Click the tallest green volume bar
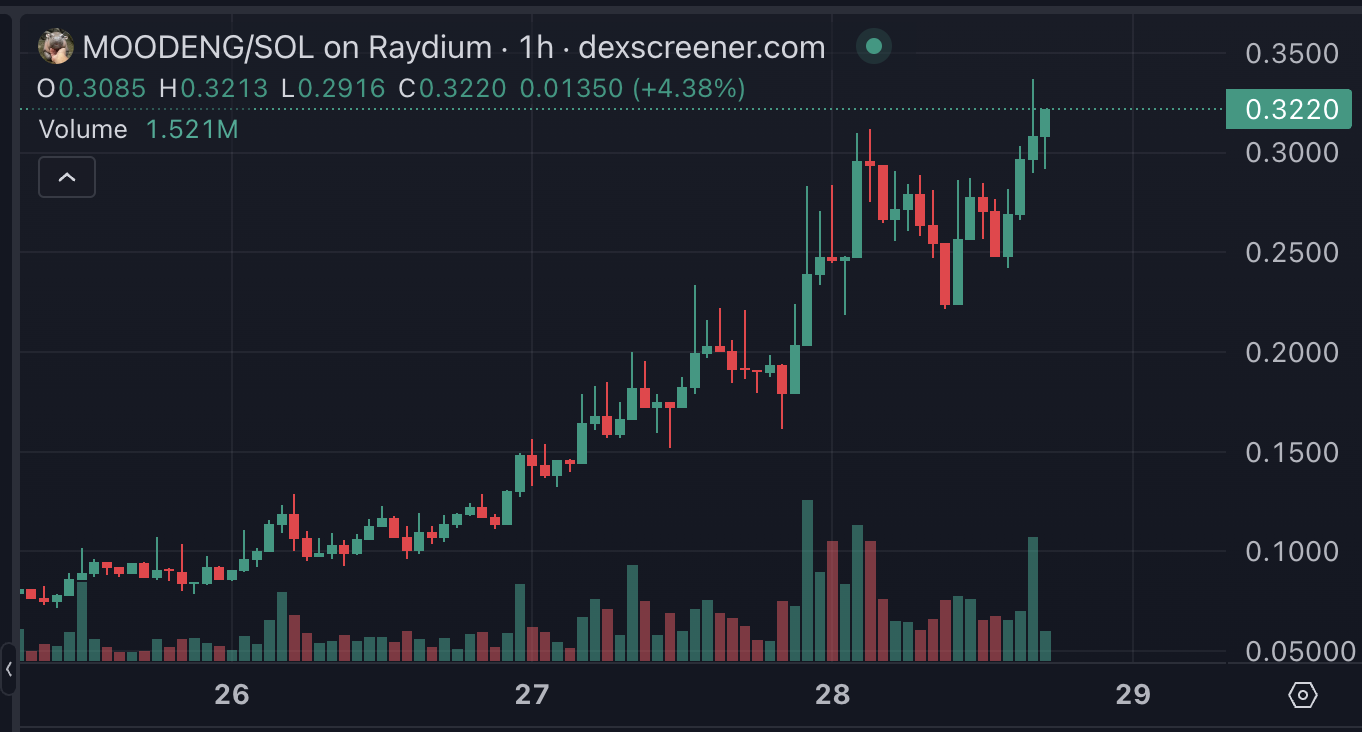Screen dimensions: 1362x732 807,581
